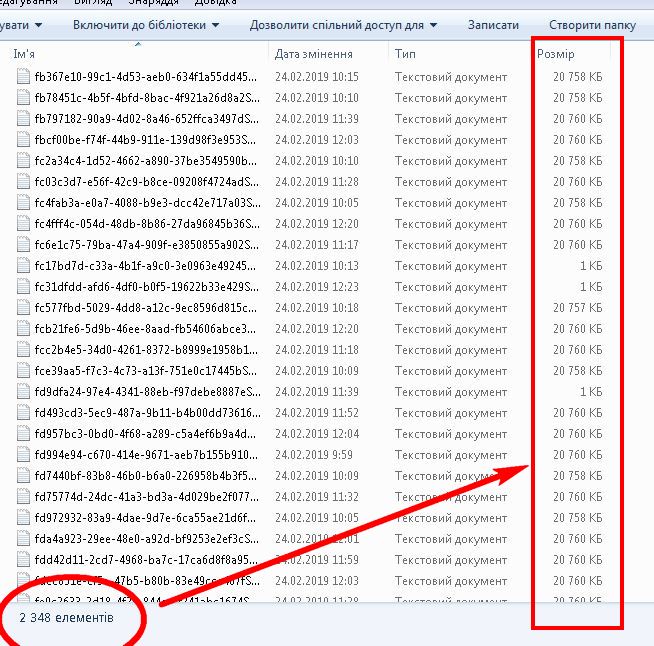The image size is (654, 646).
Task: Click date 24.02.2019 11:52
Action: click(317, 413)
